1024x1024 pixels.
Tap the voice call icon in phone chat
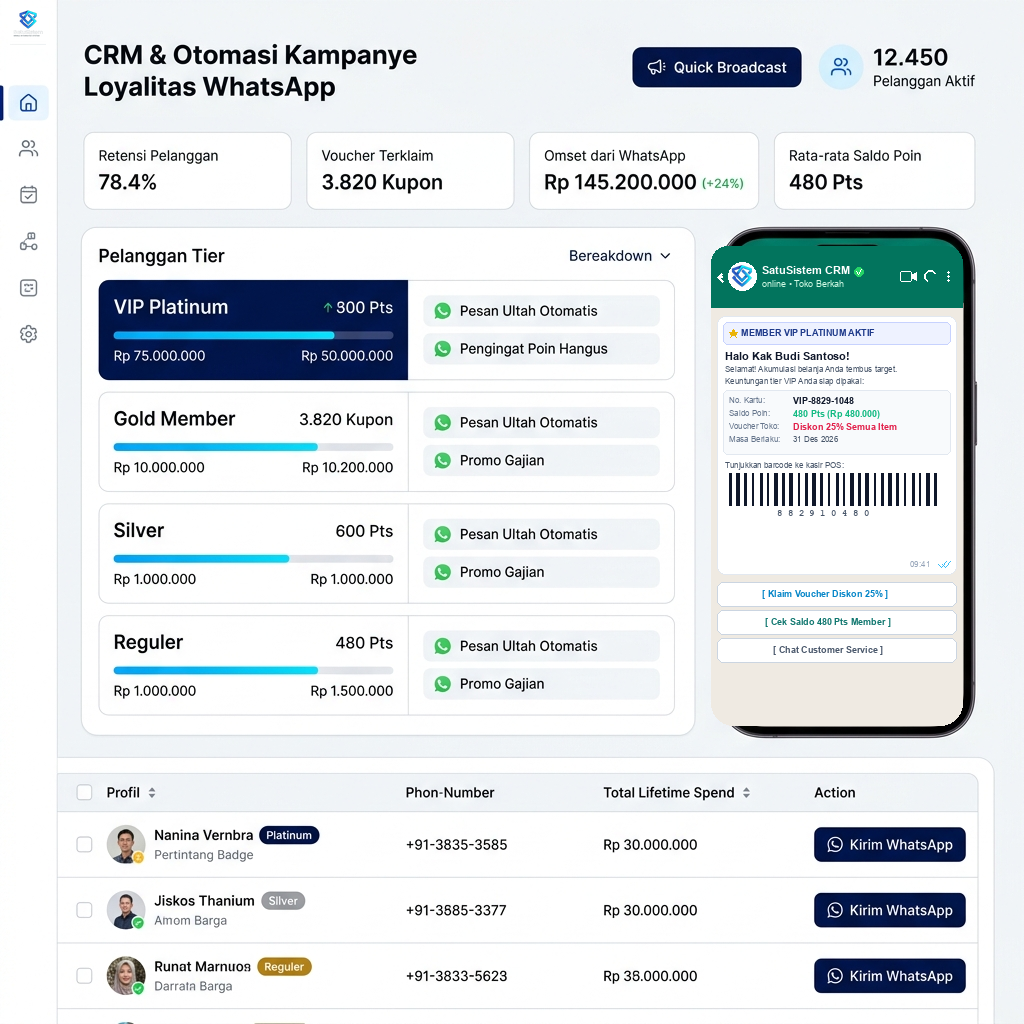click(930, 276)
